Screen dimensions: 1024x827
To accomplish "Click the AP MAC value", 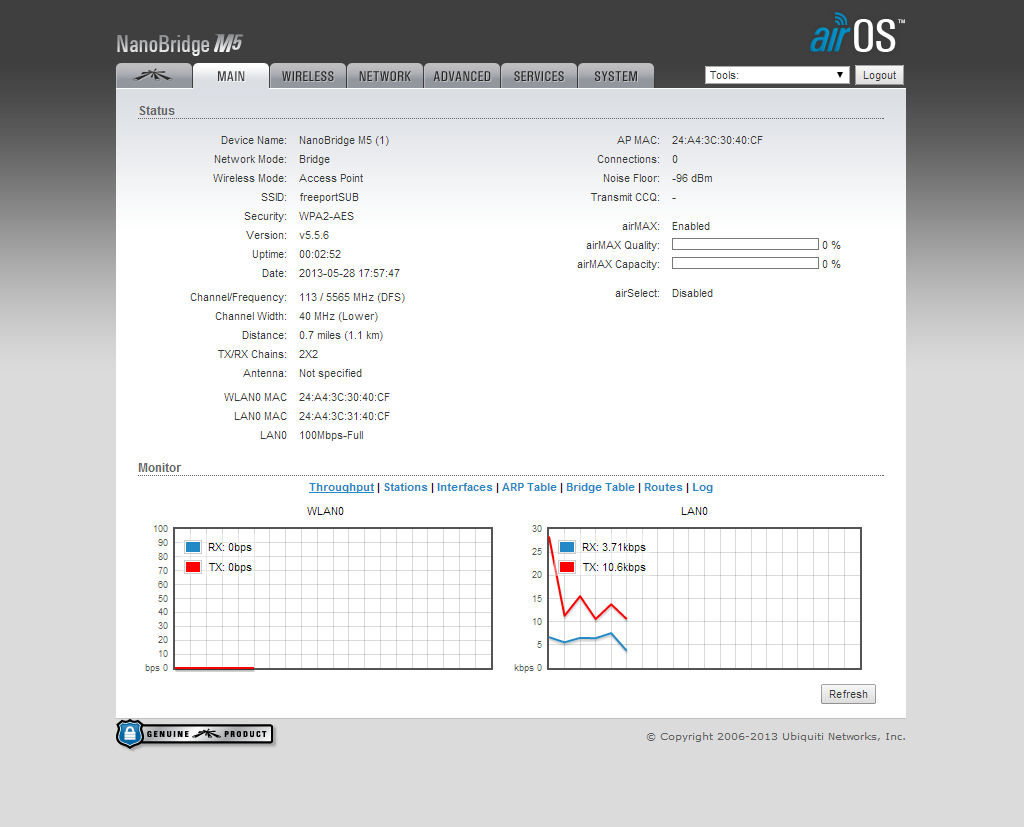I will 717,140.
